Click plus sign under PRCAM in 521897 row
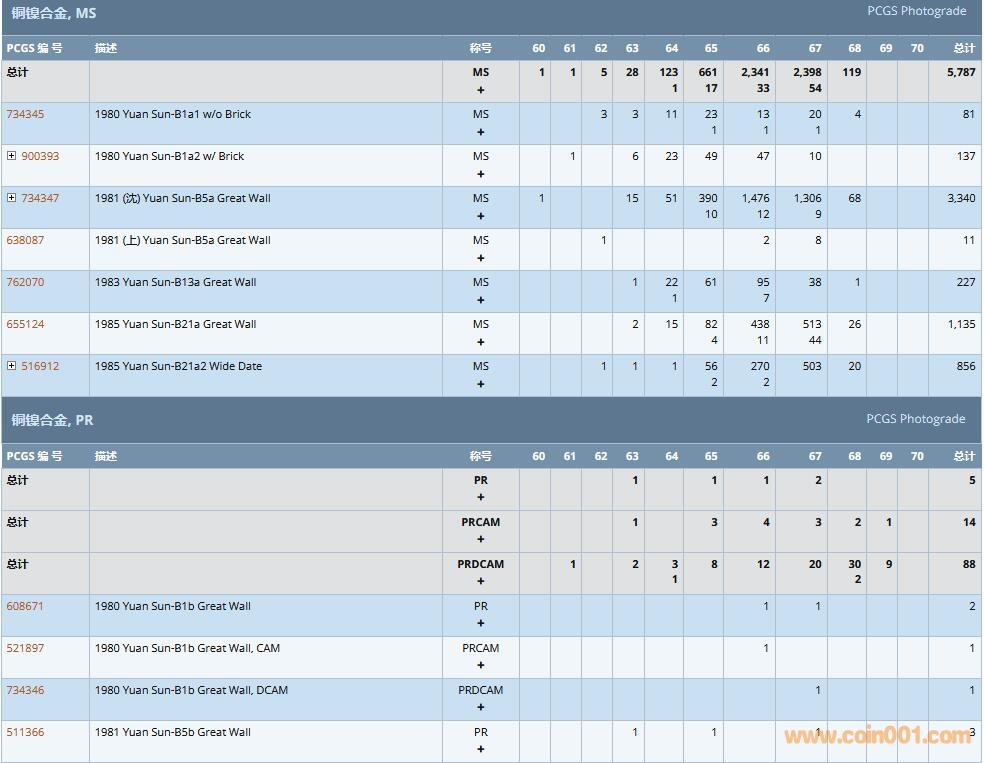This screenshot has height=763, width=984. pyautogui.click(x=481, y=665)
